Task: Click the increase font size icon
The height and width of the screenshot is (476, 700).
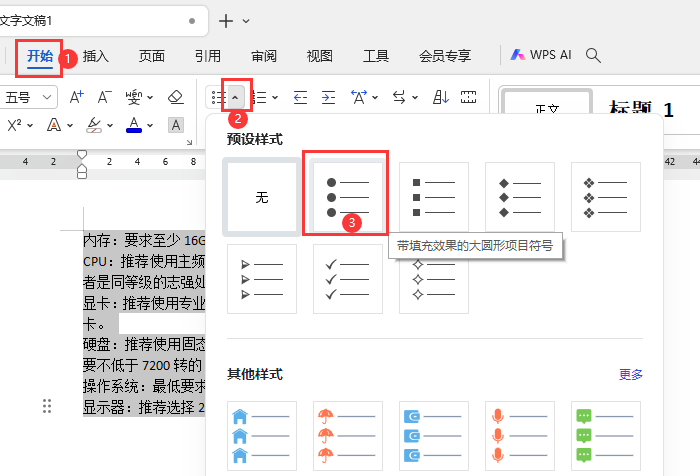Action: coord(77,97)
